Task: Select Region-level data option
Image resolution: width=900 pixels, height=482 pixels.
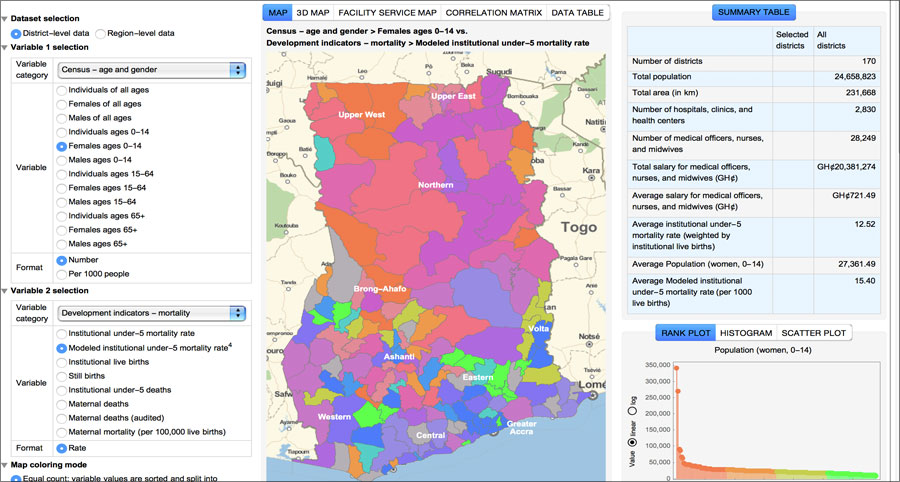Action: pos(99,33)
